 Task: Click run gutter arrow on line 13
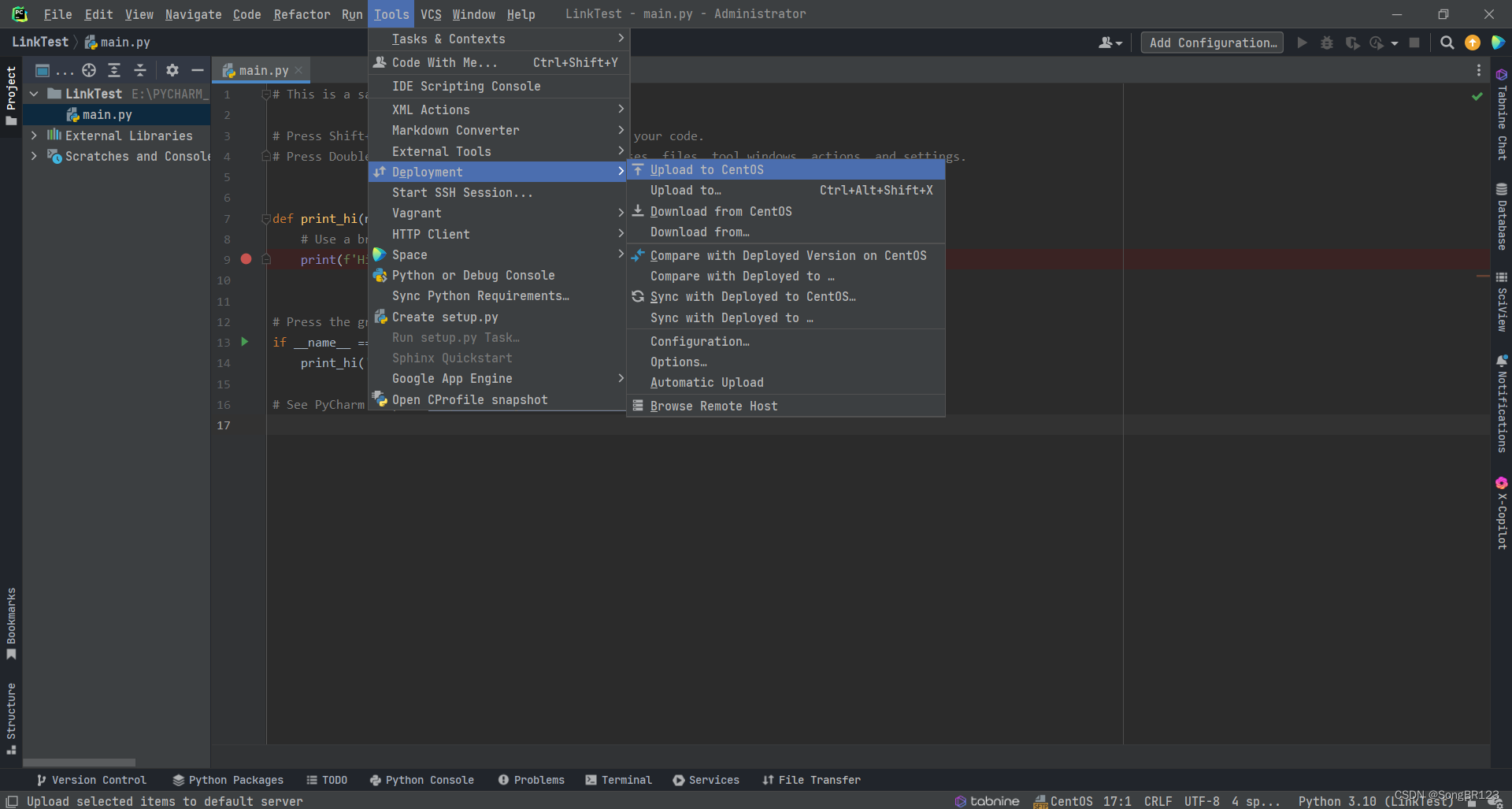tap(245, 342)
